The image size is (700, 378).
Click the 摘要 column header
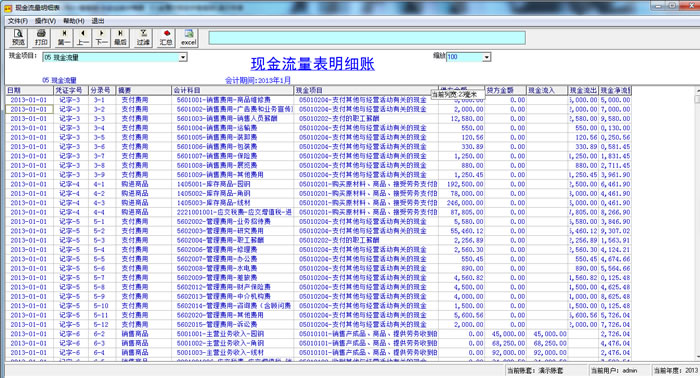tap(144, 90)
